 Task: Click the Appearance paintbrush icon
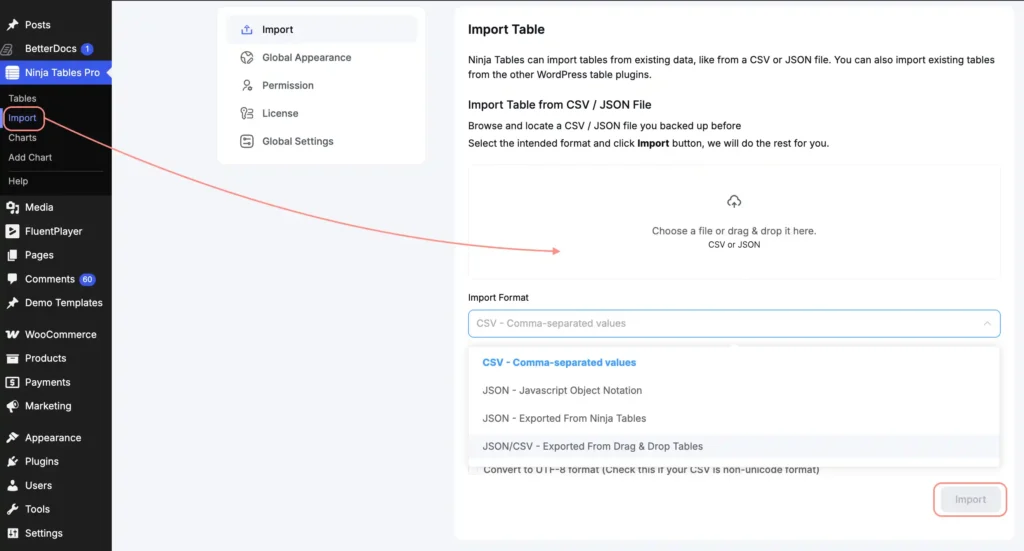(x=12, y=437)
